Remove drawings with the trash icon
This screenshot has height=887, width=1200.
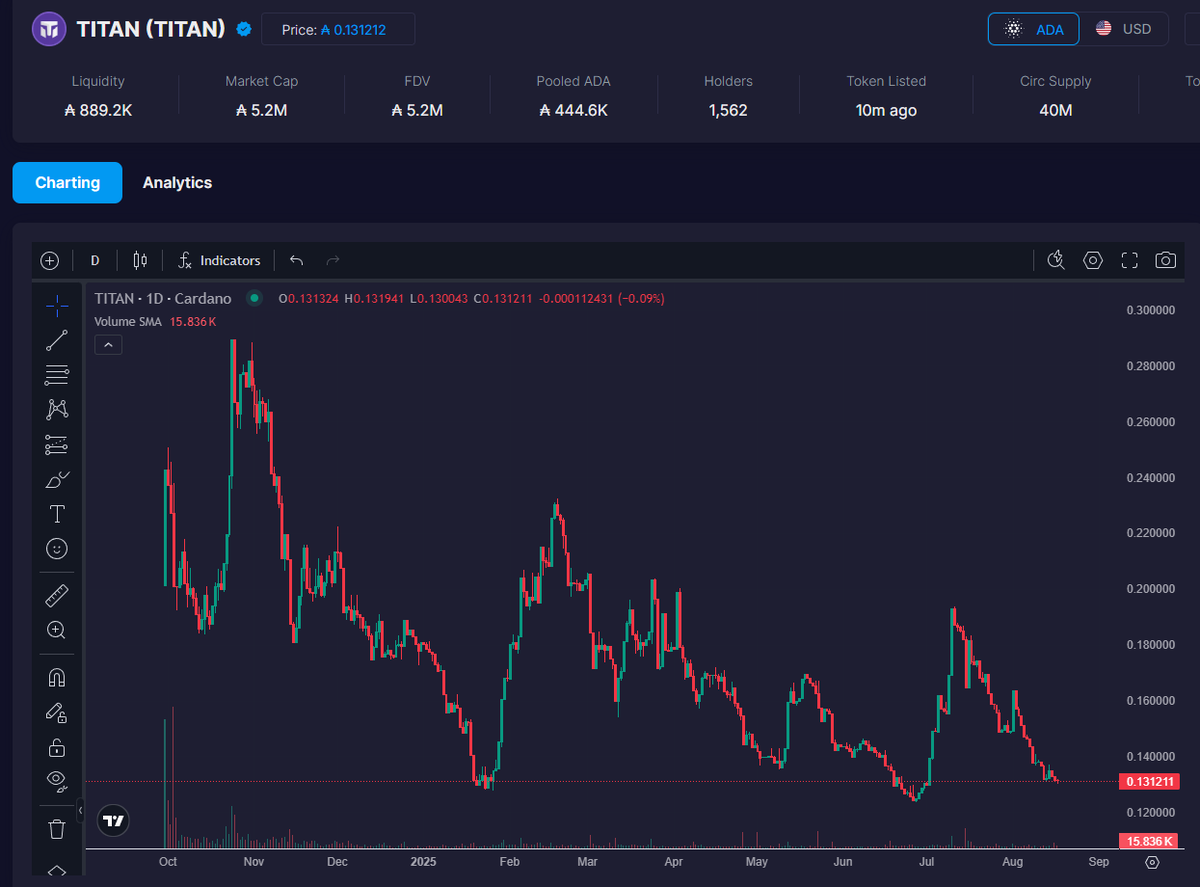[x=57, y=828]
